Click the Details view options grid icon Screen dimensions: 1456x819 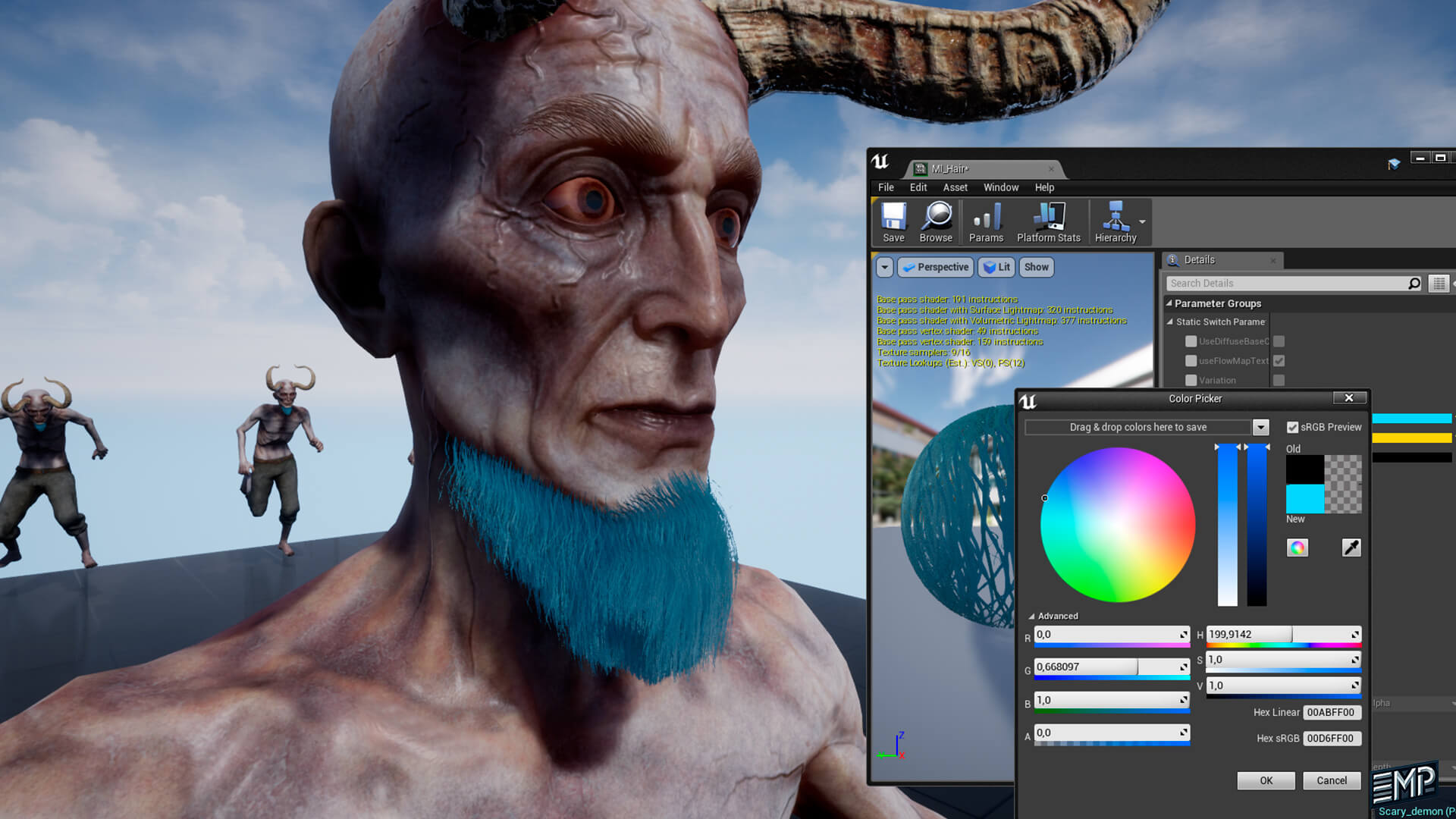(1439, 284)
